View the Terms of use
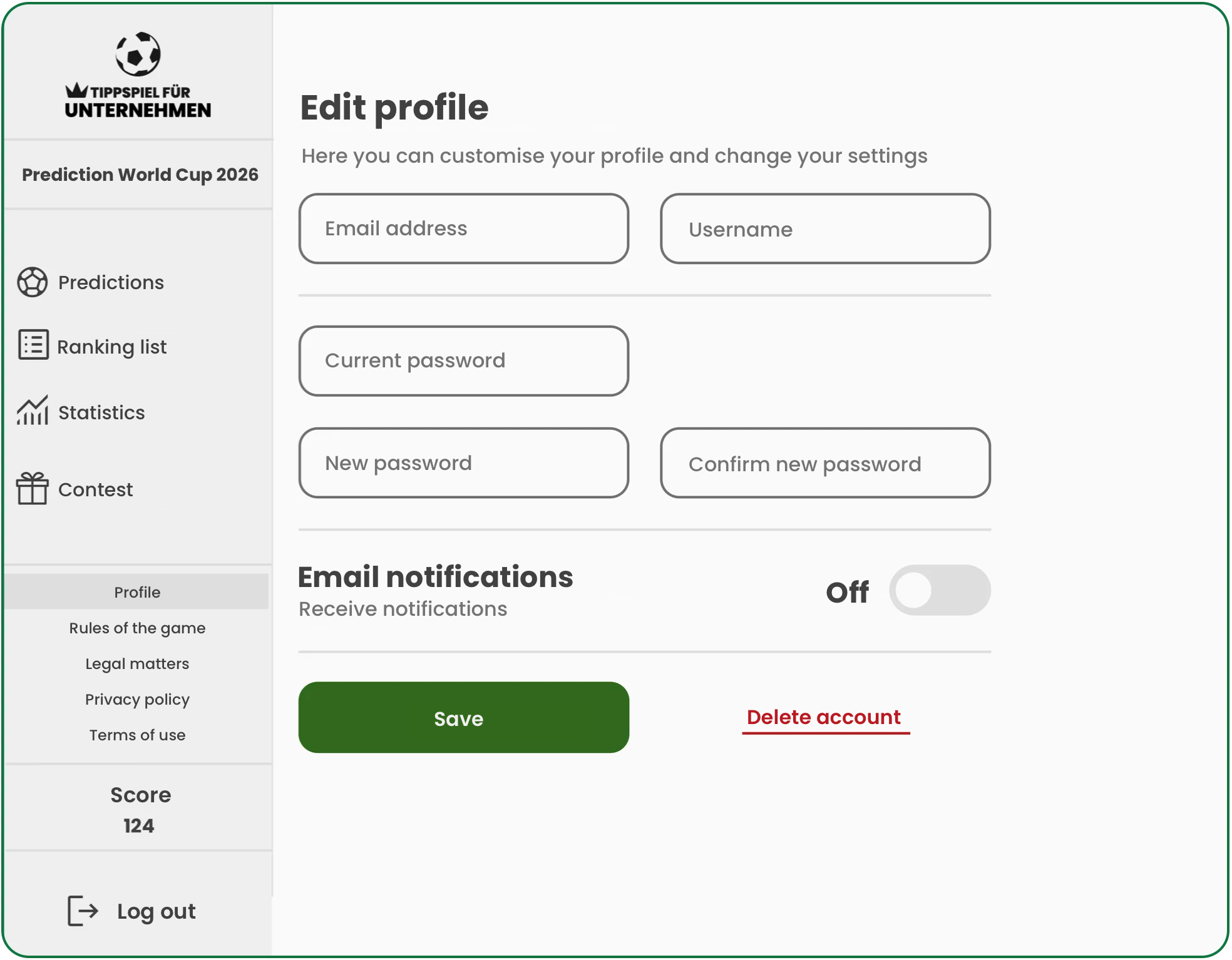This screenshot has height=960, width=1232. pyautogui.click(x=137, y=735)
